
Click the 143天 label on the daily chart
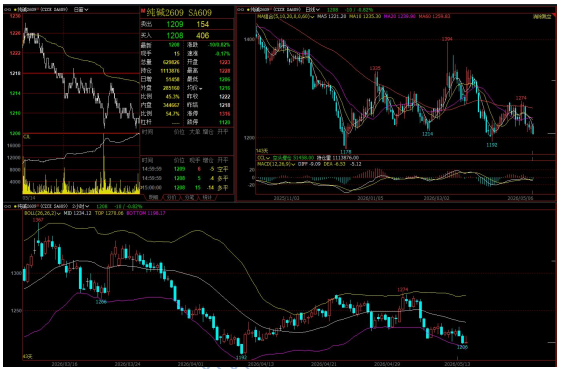(x=262, y=151)
